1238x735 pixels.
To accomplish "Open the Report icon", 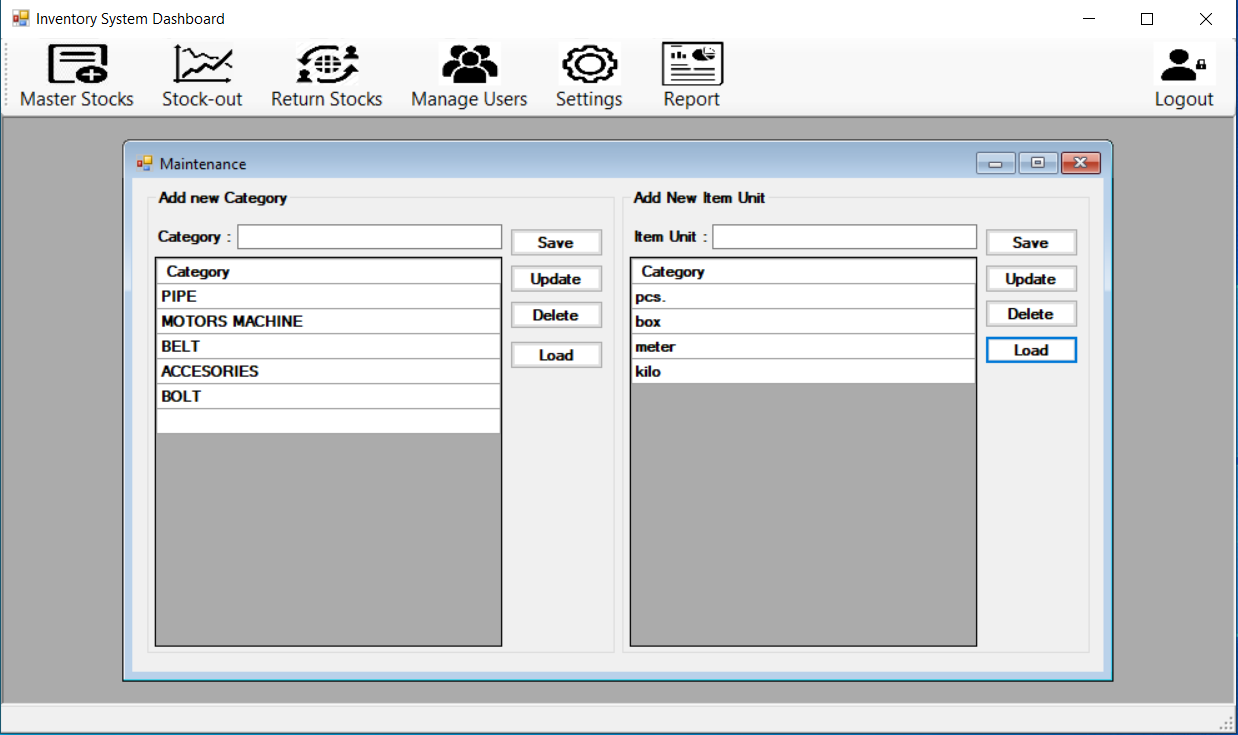I will pyautogui.click(x=692, y=66).
